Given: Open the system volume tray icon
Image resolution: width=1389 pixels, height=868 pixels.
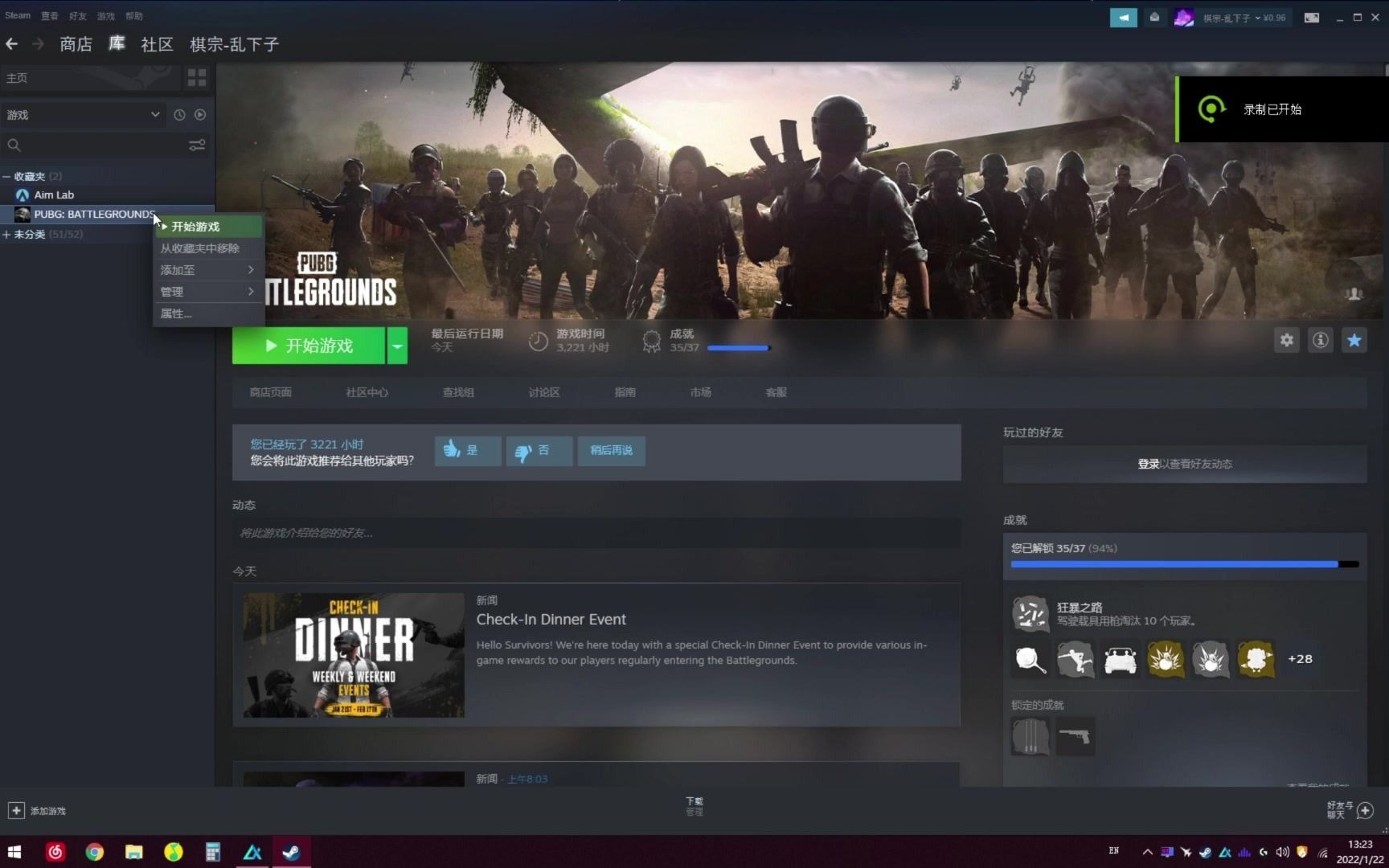Looking at the screenshot, I should coord(1282,852).
